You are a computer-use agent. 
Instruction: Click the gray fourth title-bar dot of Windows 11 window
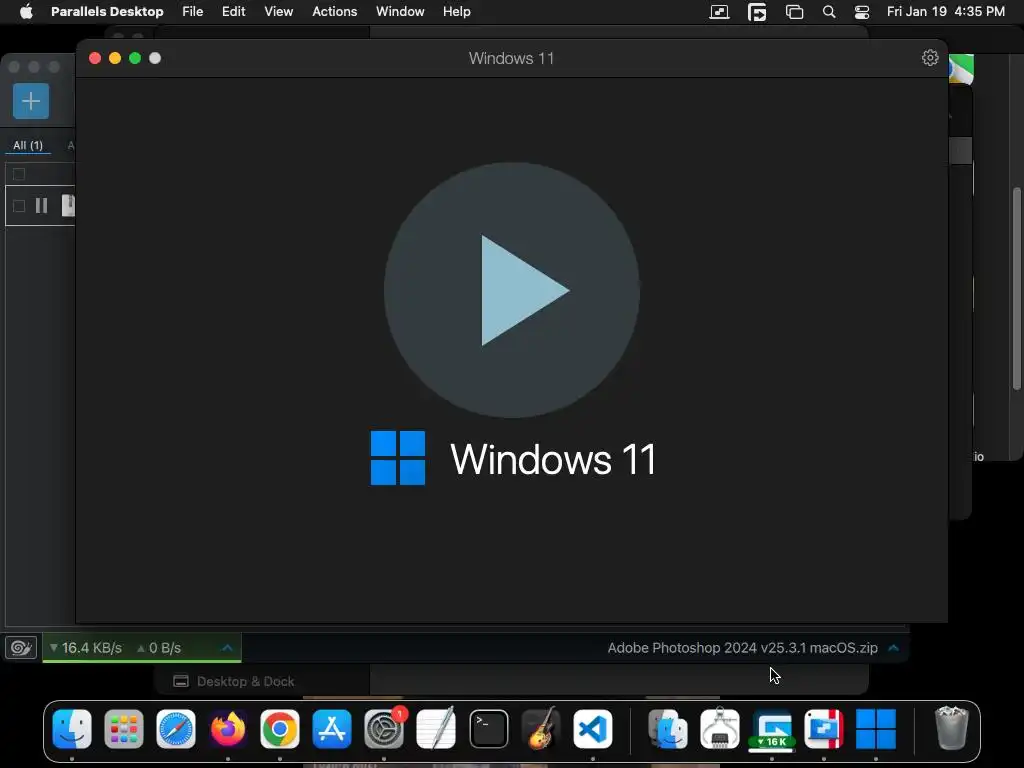coord(155,58)
